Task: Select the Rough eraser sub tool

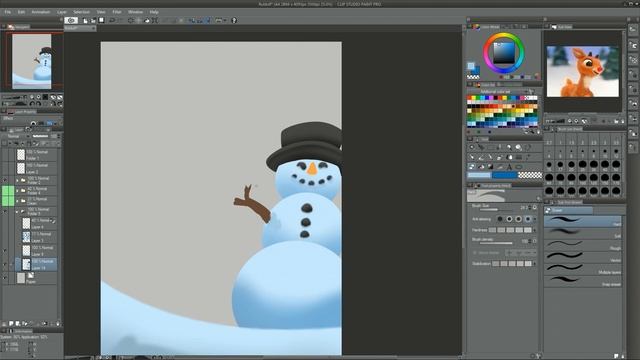Action: [x=583, y=245]
